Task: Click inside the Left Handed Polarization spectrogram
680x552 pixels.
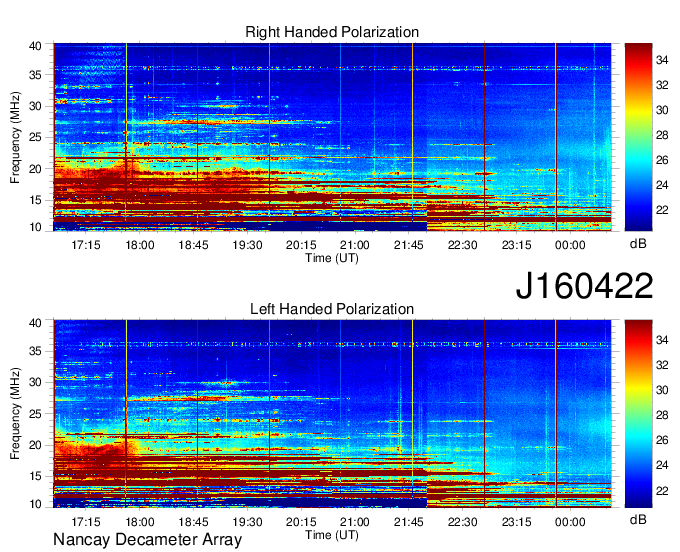Action: pos(332,414)
